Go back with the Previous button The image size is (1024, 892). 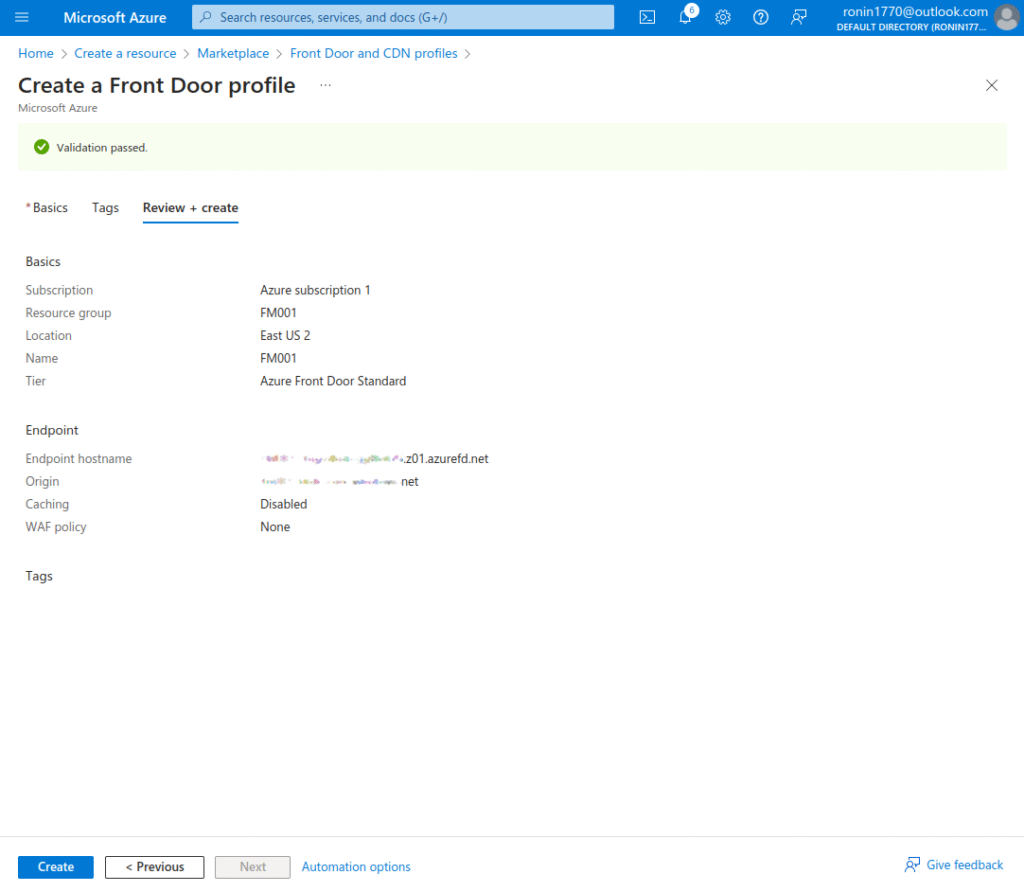click(x=155, y=867)
